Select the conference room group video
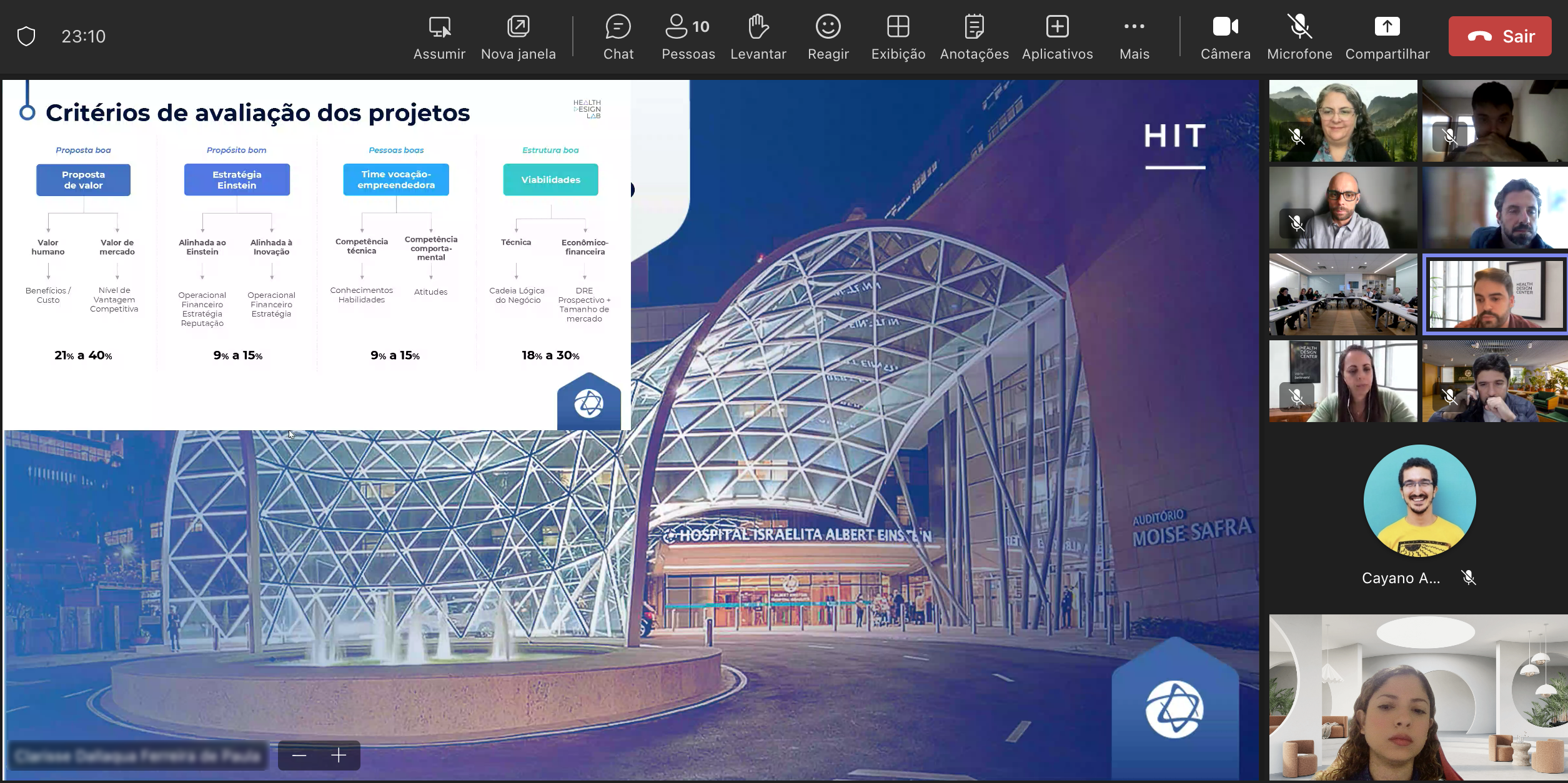 click(1343, 295)
